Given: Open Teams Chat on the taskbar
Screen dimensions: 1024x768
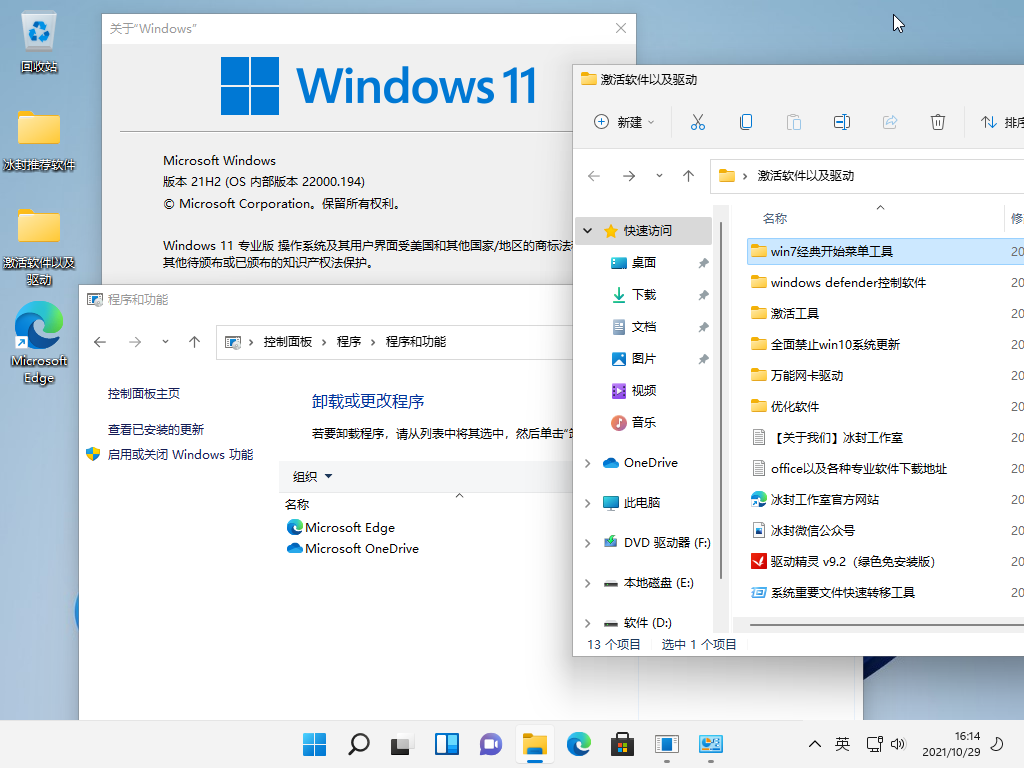Looking at the screenshot, I should click(490, 744).
